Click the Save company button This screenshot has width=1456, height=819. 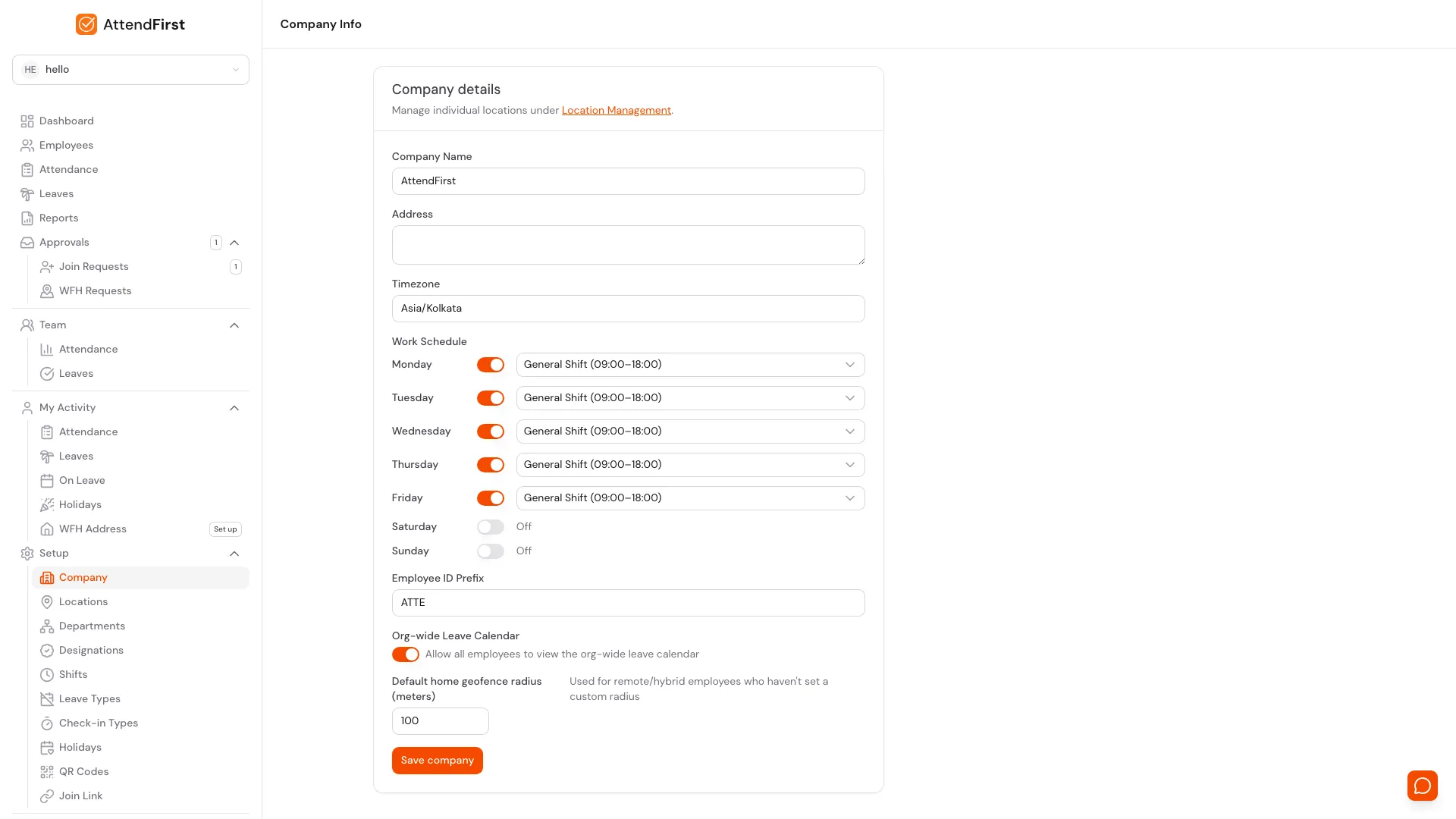(438, 761)
